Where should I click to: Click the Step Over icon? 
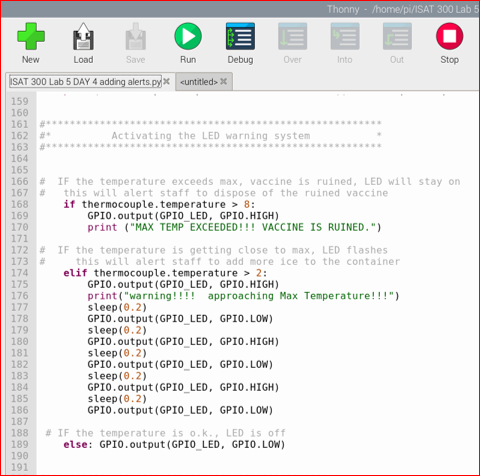[x=293, y=36]
